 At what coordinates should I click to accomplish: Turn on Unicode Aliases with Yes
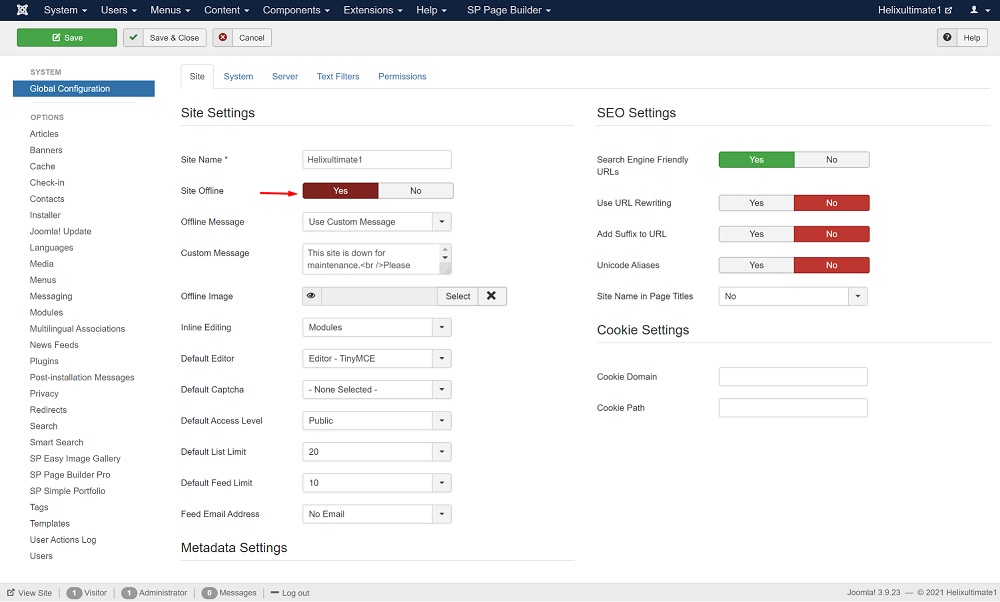point(756,265)
